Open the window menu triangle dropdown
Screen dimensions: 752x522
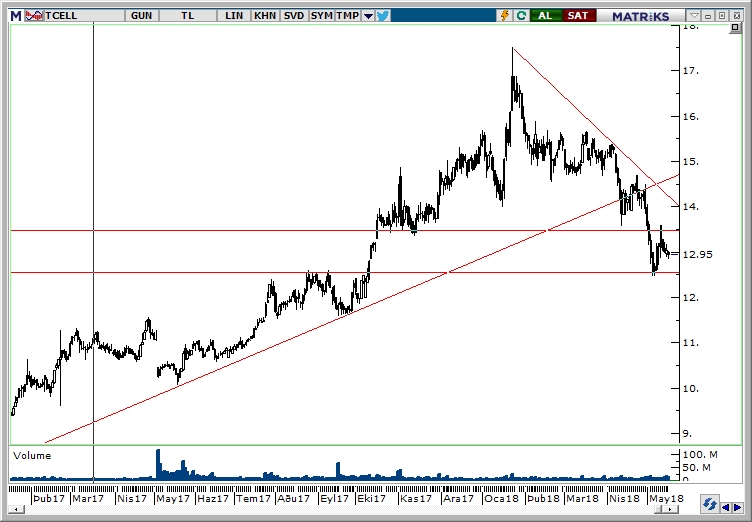(x=693, y=16)
